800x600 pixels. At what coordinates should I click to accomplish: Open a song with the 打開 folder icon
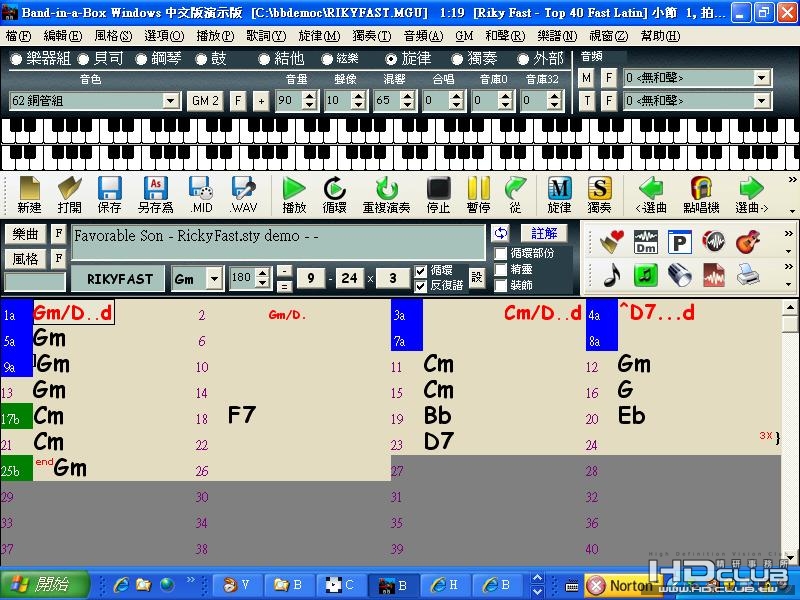coord(69,194)
